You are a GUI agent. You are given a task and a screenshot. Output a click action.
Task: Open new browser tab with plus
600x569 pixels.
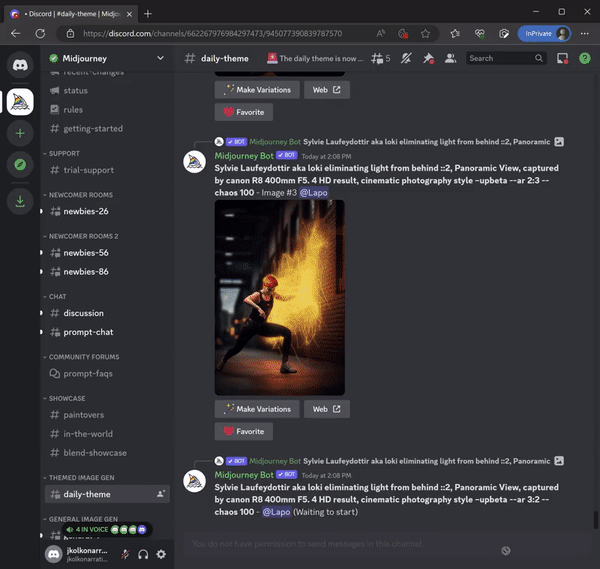point(148,14)
